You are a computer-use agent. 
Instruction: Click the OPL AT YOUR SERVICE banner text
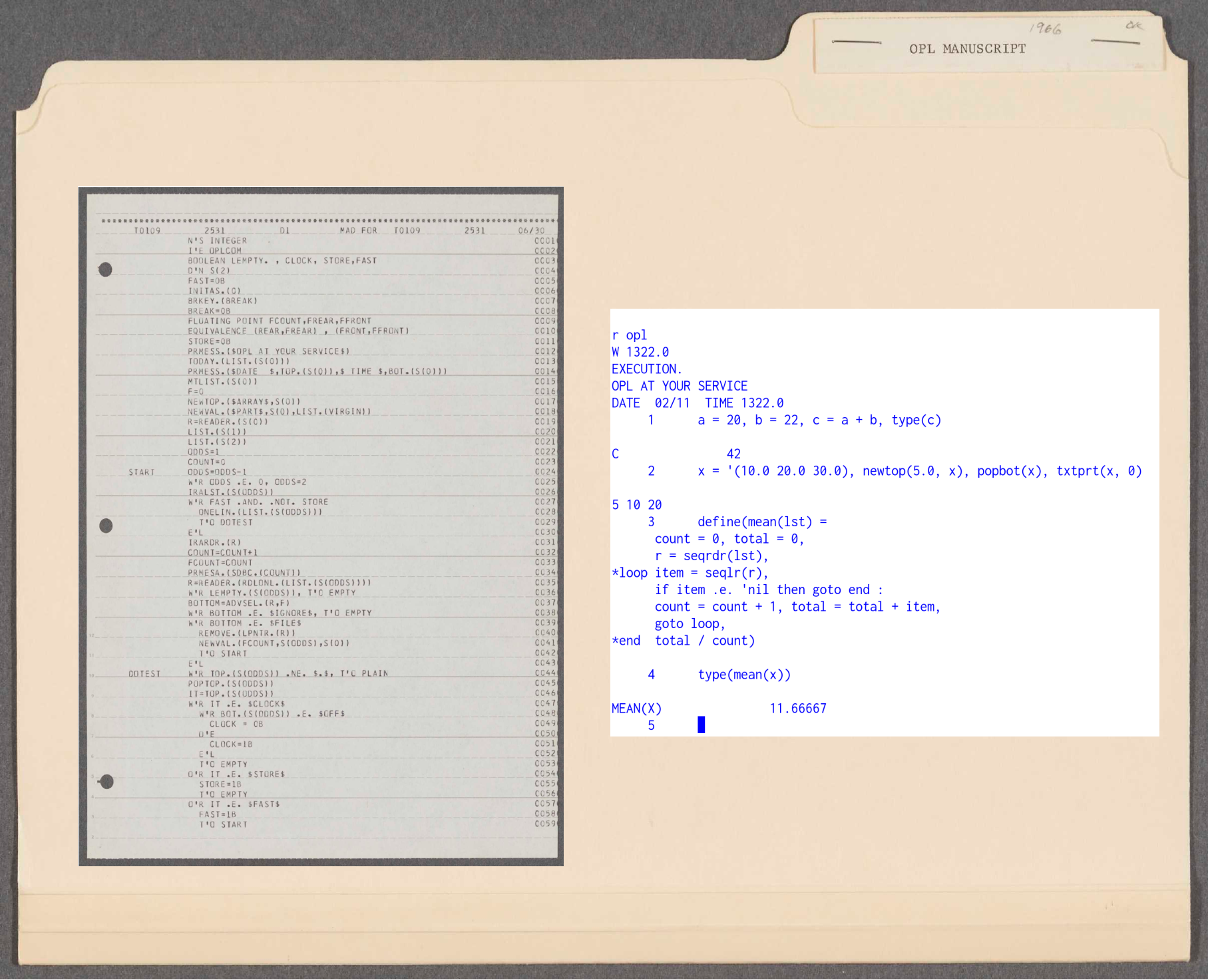click(x=679, y=386)
